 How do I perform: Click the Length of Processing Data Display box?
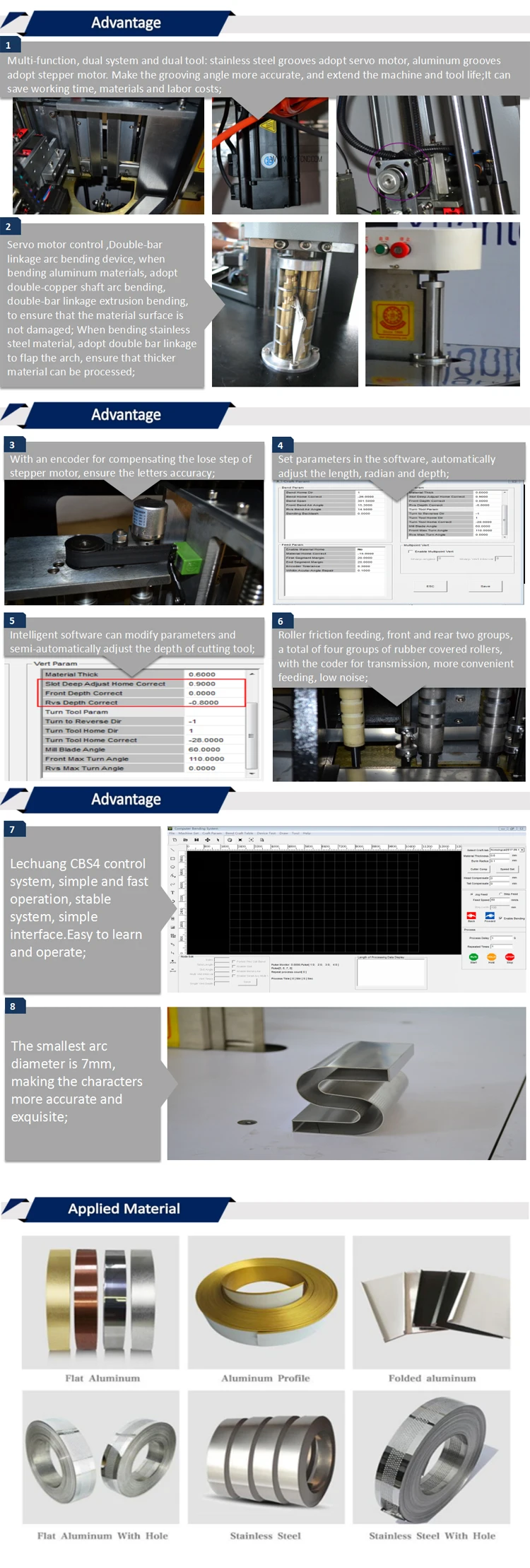(391, 973)
